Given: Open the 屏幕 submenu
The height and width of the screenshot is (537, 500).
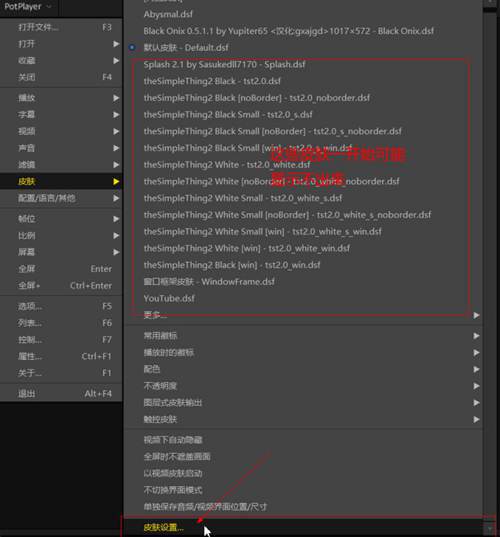Looking at the screenshot, I should click(61, 252).
